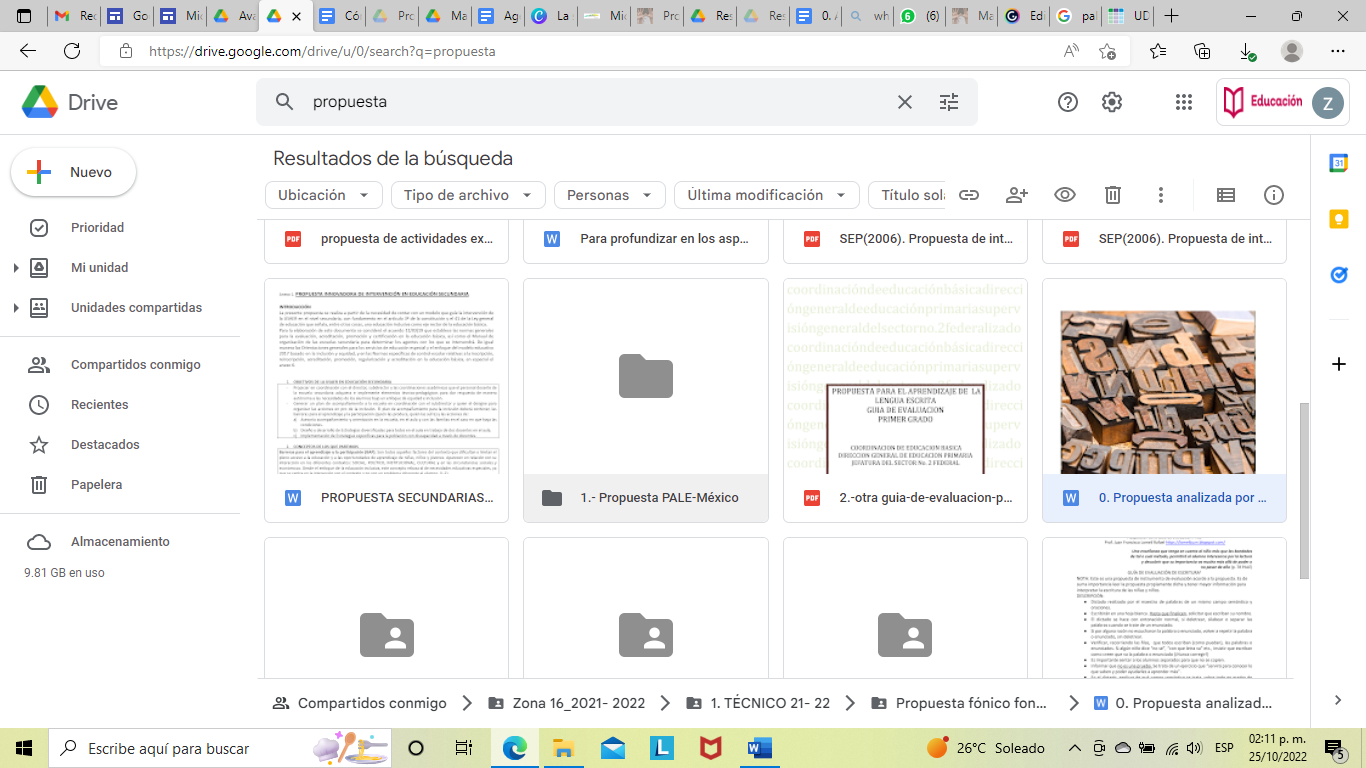Open the Google apps grid

tap(1184, 102)
